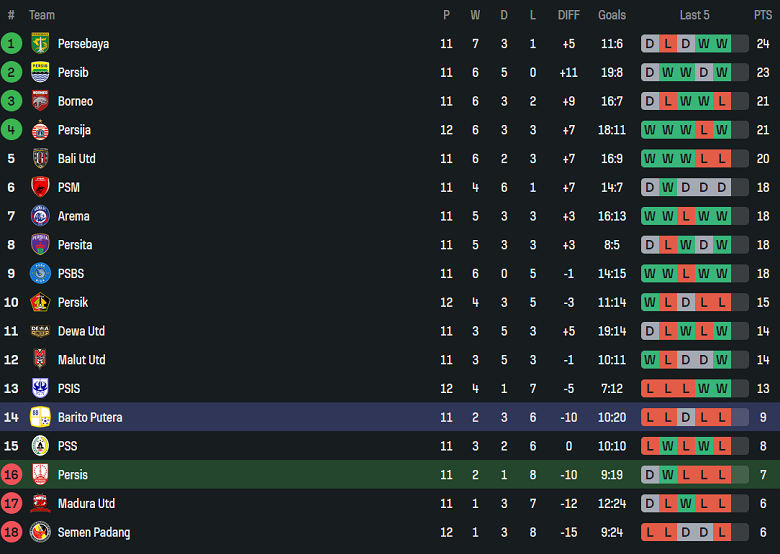Open the PSBS blue round crest
This screenshot has width=780, height=554.
(40, 274)
